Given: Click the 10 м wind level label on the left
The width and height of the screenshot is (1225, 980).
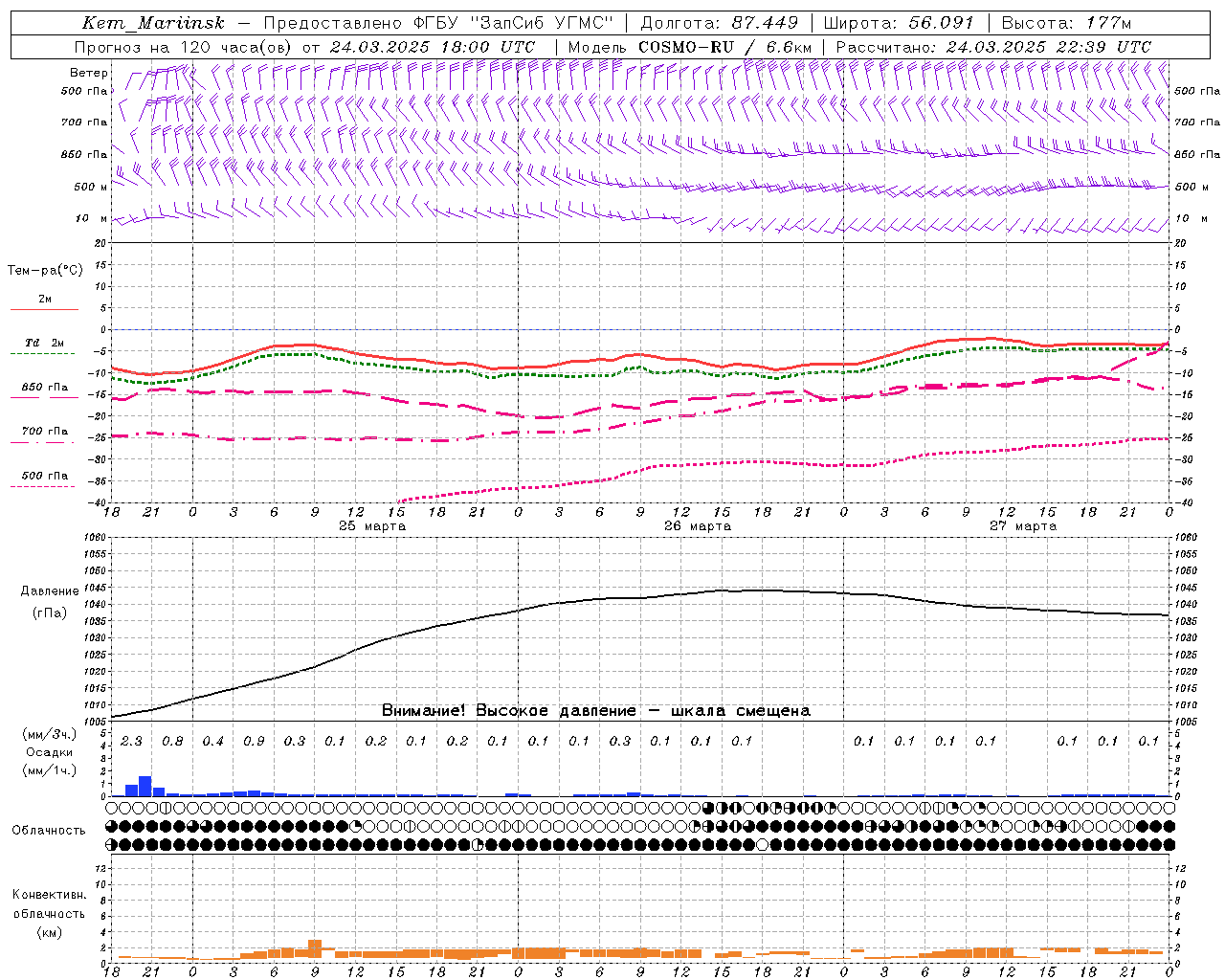Looking at the screenshot, I should [x=92, y=218].
